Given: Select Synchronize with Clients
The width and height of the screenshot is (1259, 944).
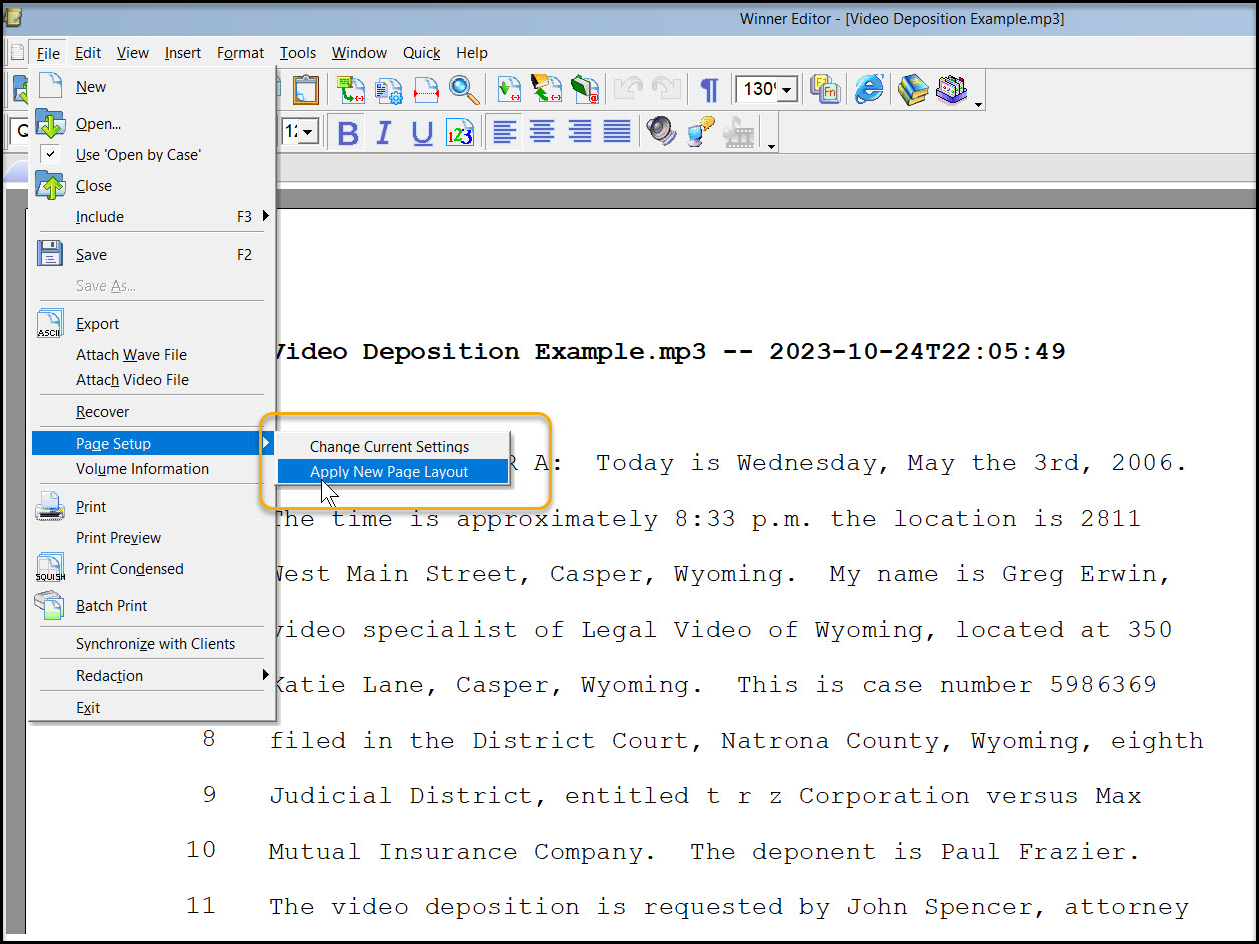Looking at the screenshot, I should click(x=153, y=644).
